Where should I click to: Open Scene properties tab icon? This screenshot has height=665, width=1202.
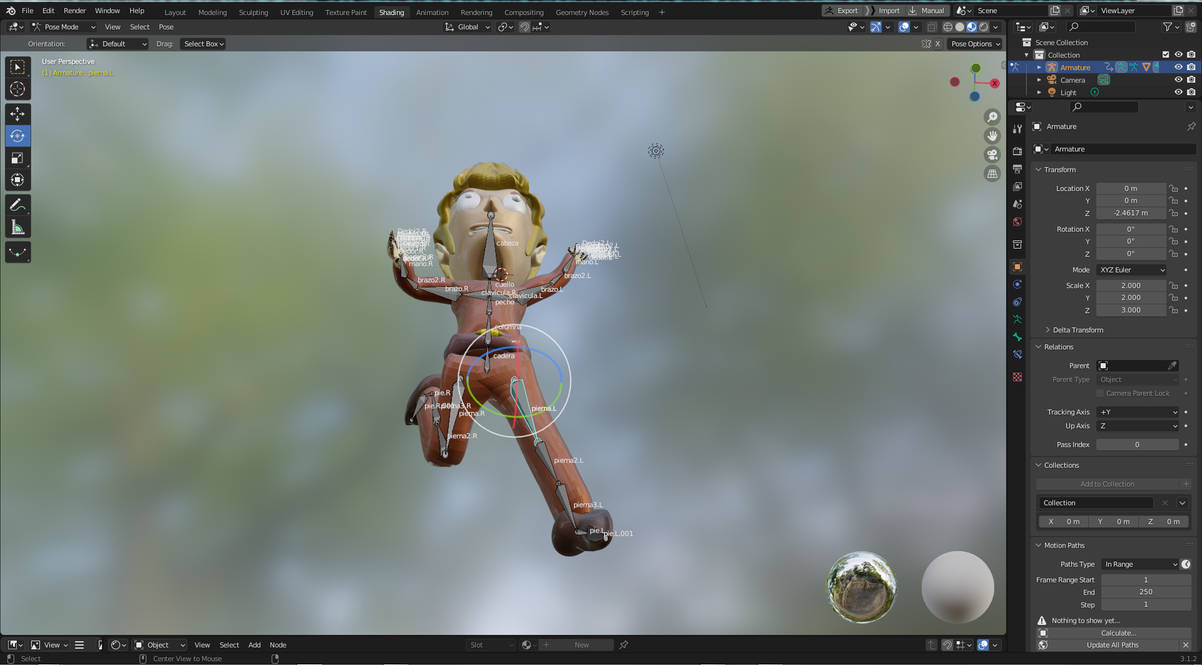click(1017, 205)
